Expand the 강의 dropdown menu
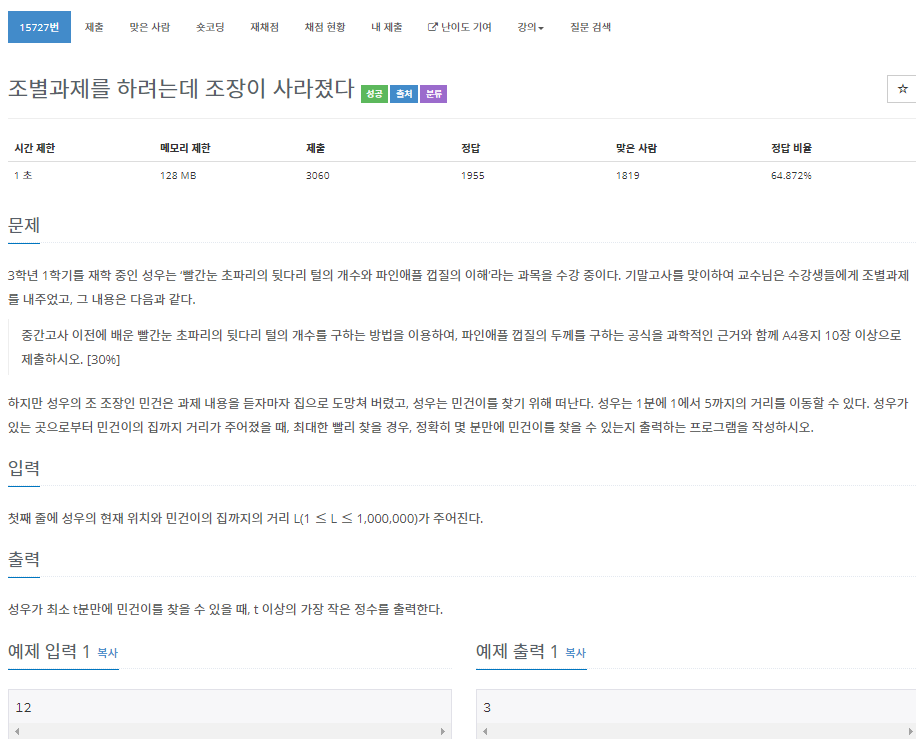The image size is (916, 739). pos(530,27)
